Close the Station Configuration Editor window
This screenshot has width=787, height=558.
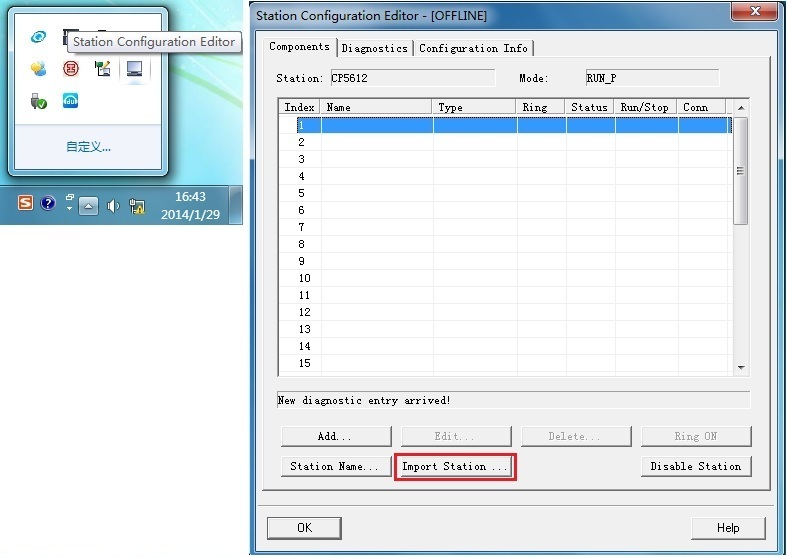click(754, 12)
